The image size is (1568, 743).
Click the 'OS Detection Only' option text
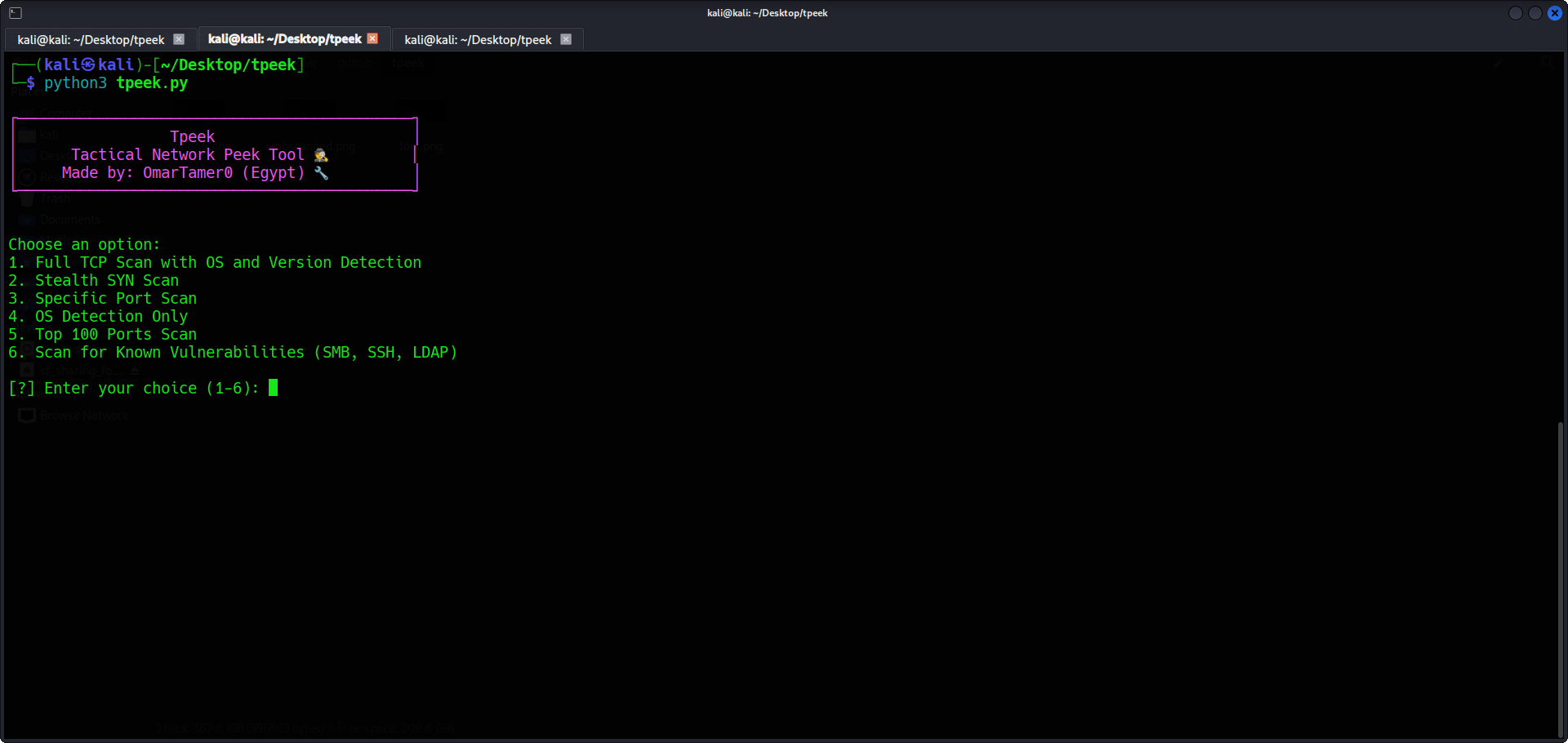[111, 316]
